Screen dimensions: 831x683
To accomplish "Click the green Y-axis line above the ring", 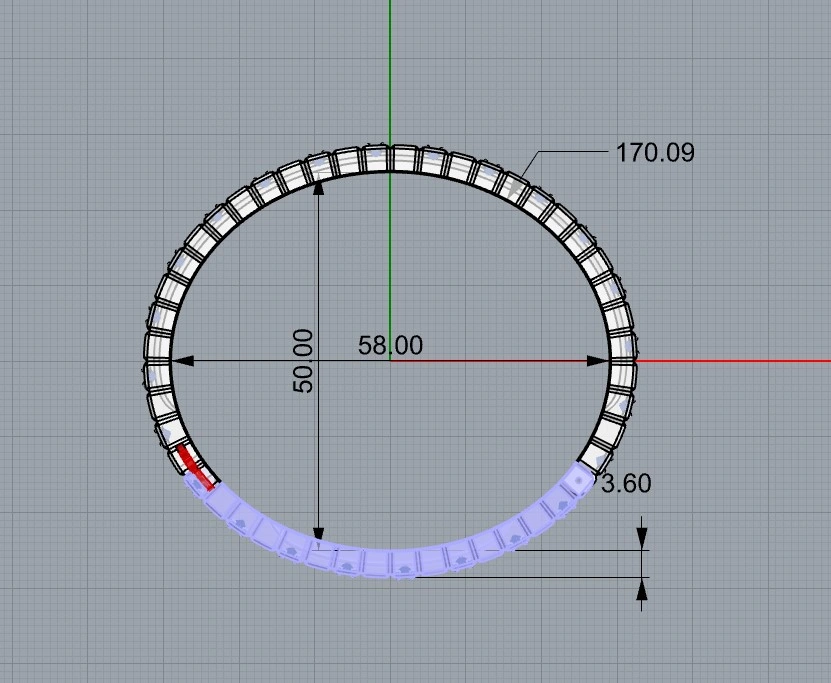I will coord(390,70).
